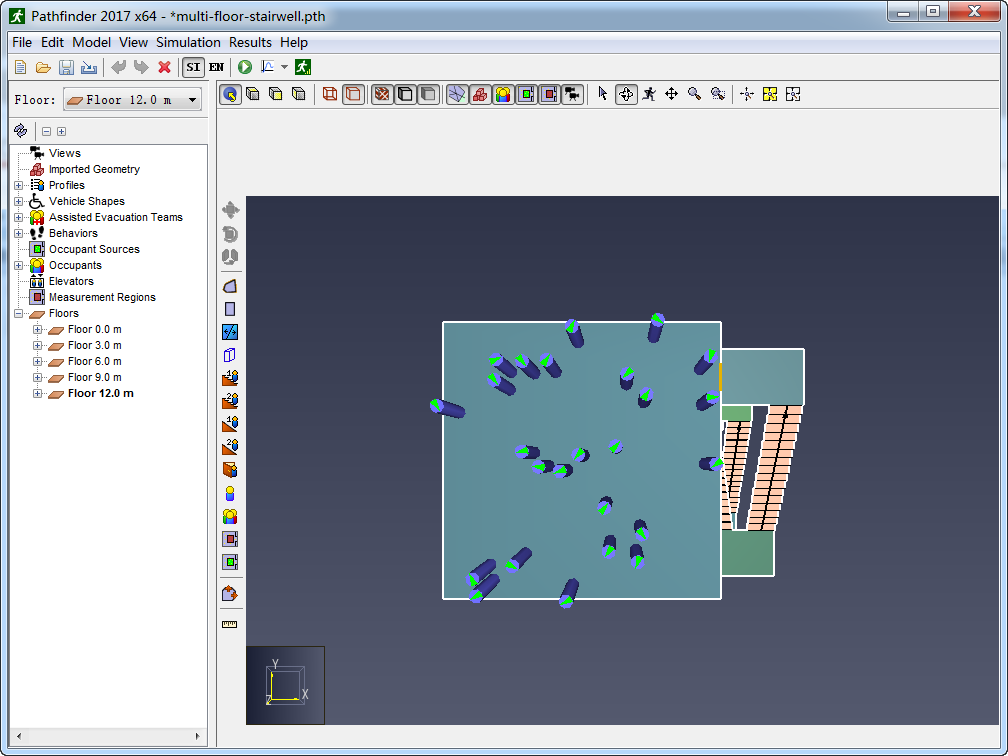Save the model with floppy disk icon
This screenshot has height=756, width=1008.
click(x=66, y=67)
